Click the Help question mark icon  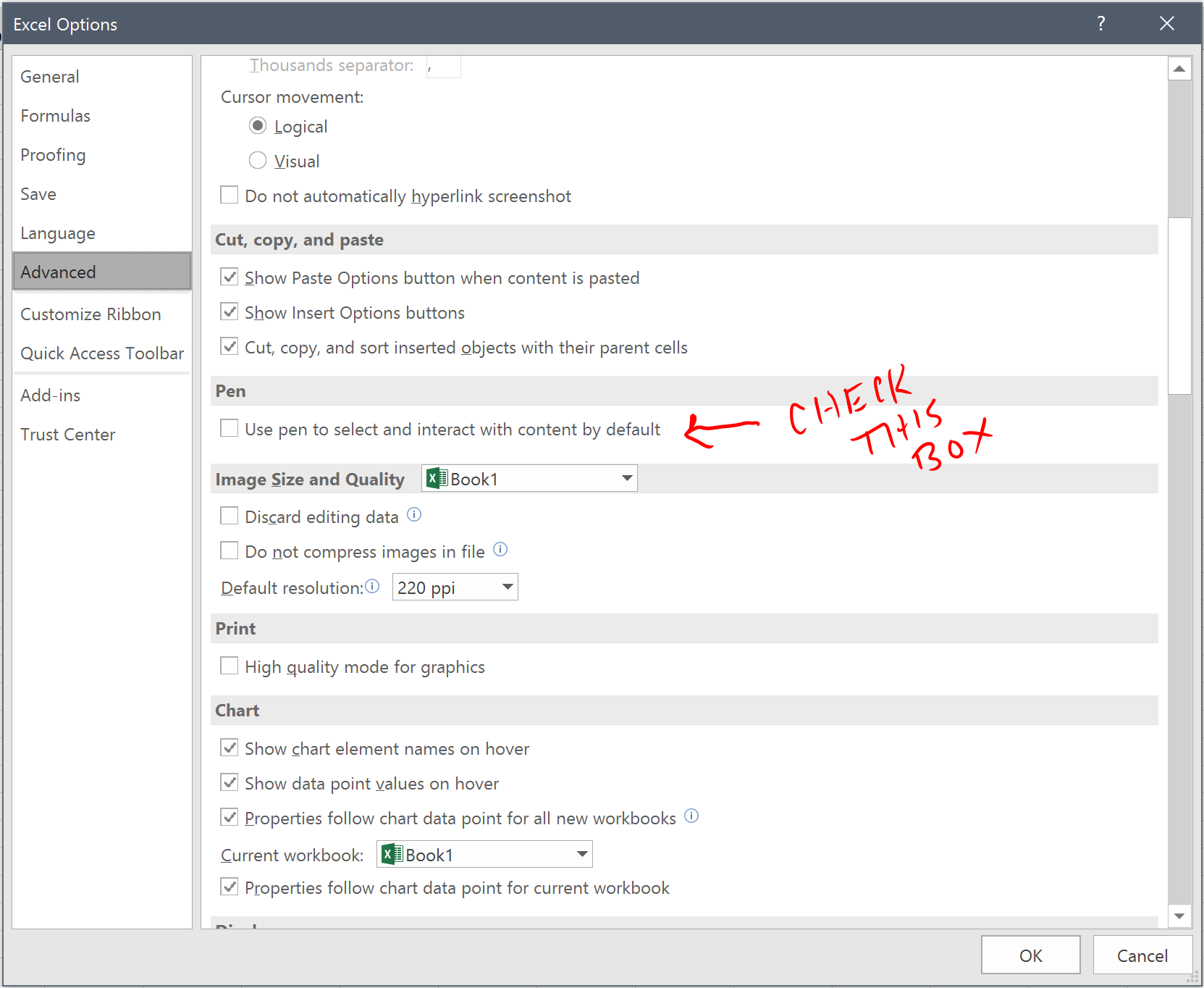pos(1100,23)
